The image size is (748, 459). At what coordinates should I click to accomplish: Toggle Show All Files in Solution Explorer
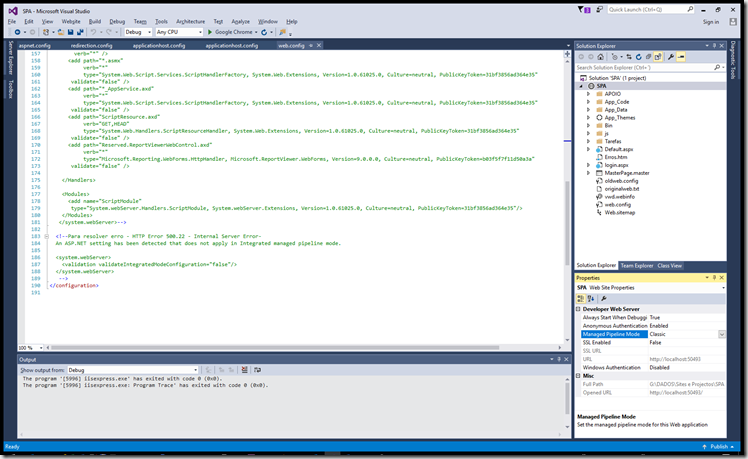[x=658, y=57]
